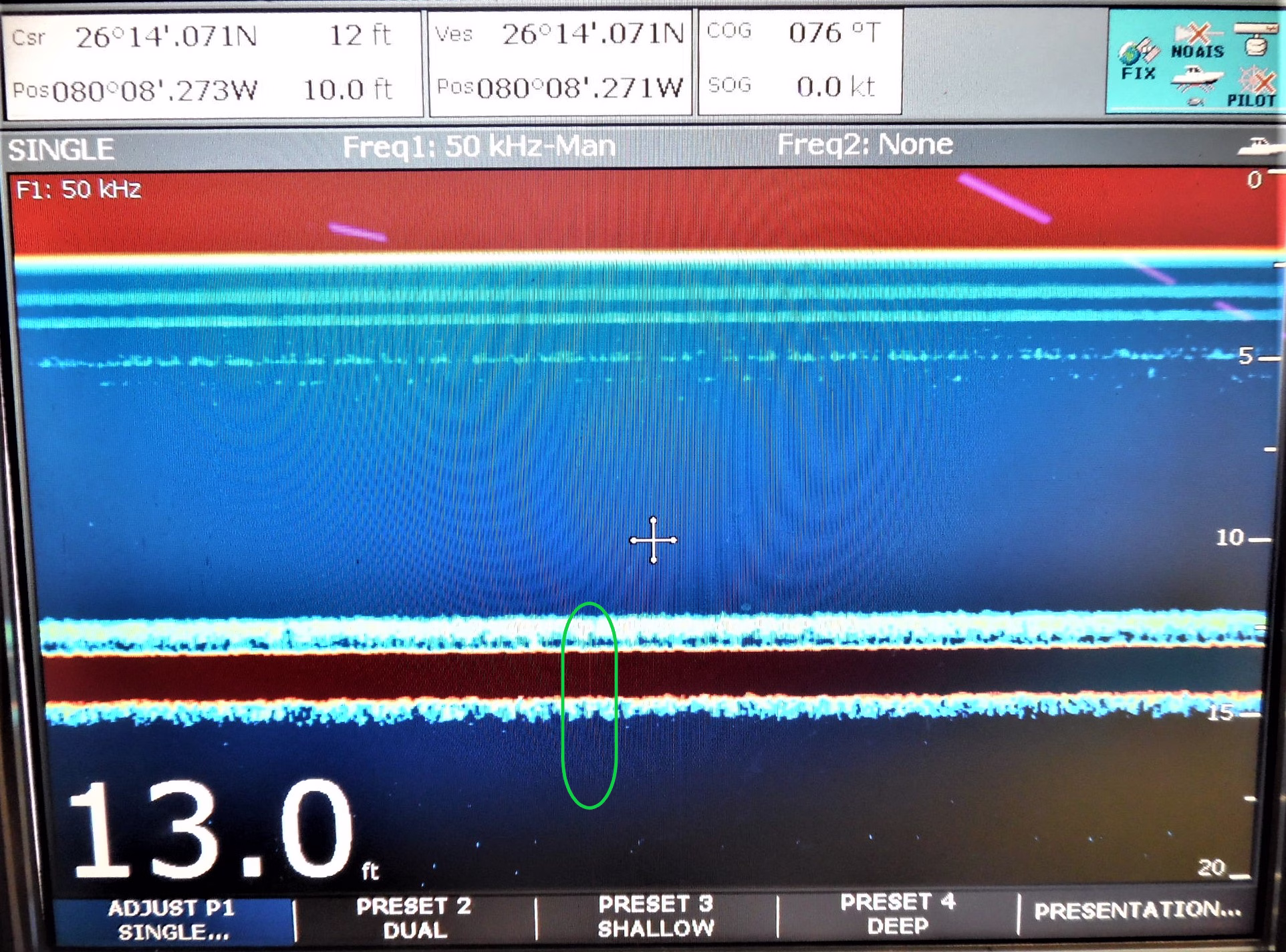1286x952 pixels.
Task: Tap the Freq2: None label
Action: pos(864,144)
